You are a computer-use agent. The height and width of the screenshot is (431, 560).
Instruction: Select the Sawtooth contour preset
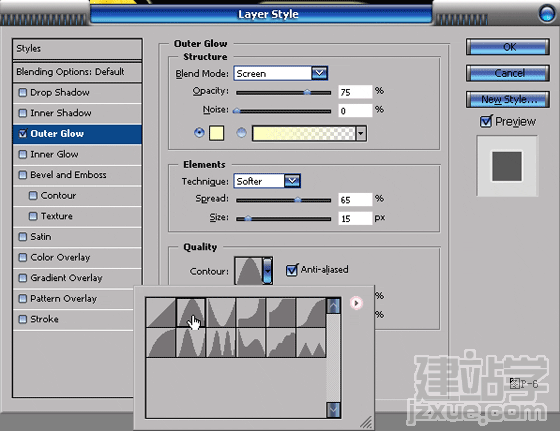311,343
